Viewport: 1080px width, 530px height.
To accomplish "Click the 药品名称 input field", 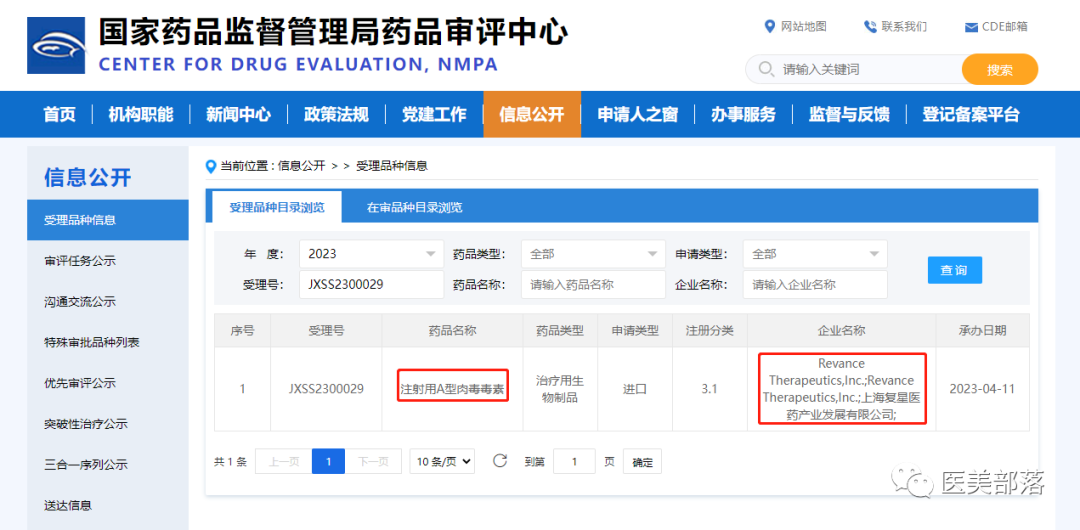I will (594, 284).
